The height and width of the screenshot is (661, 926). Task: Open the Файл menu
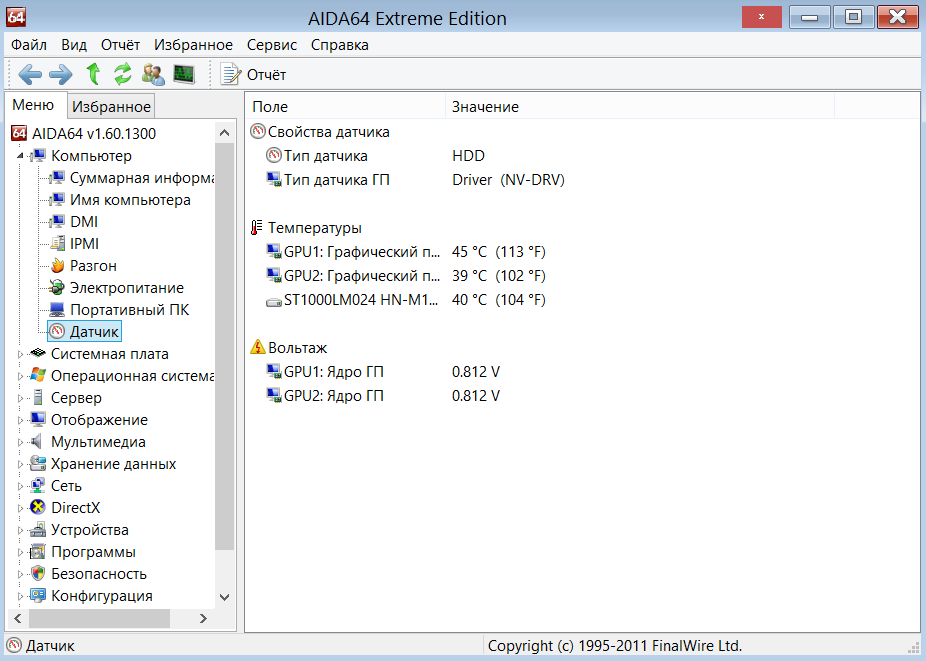30,45
